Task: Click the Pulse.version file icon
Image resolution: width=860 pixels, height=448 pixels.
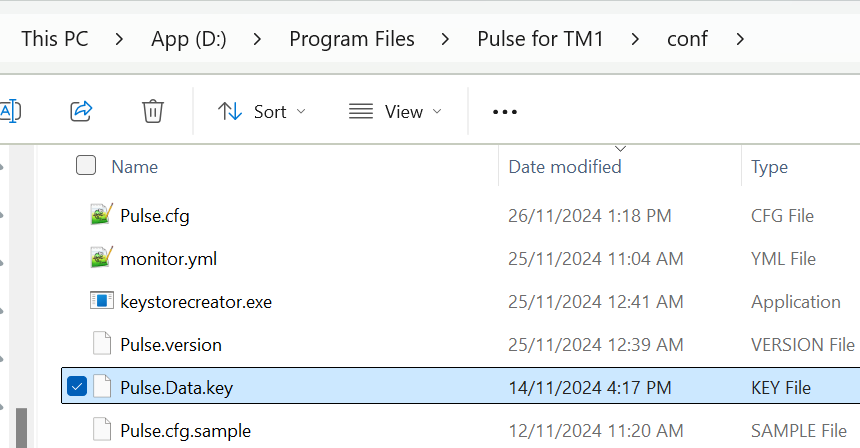Action: [x=101, y=344]
